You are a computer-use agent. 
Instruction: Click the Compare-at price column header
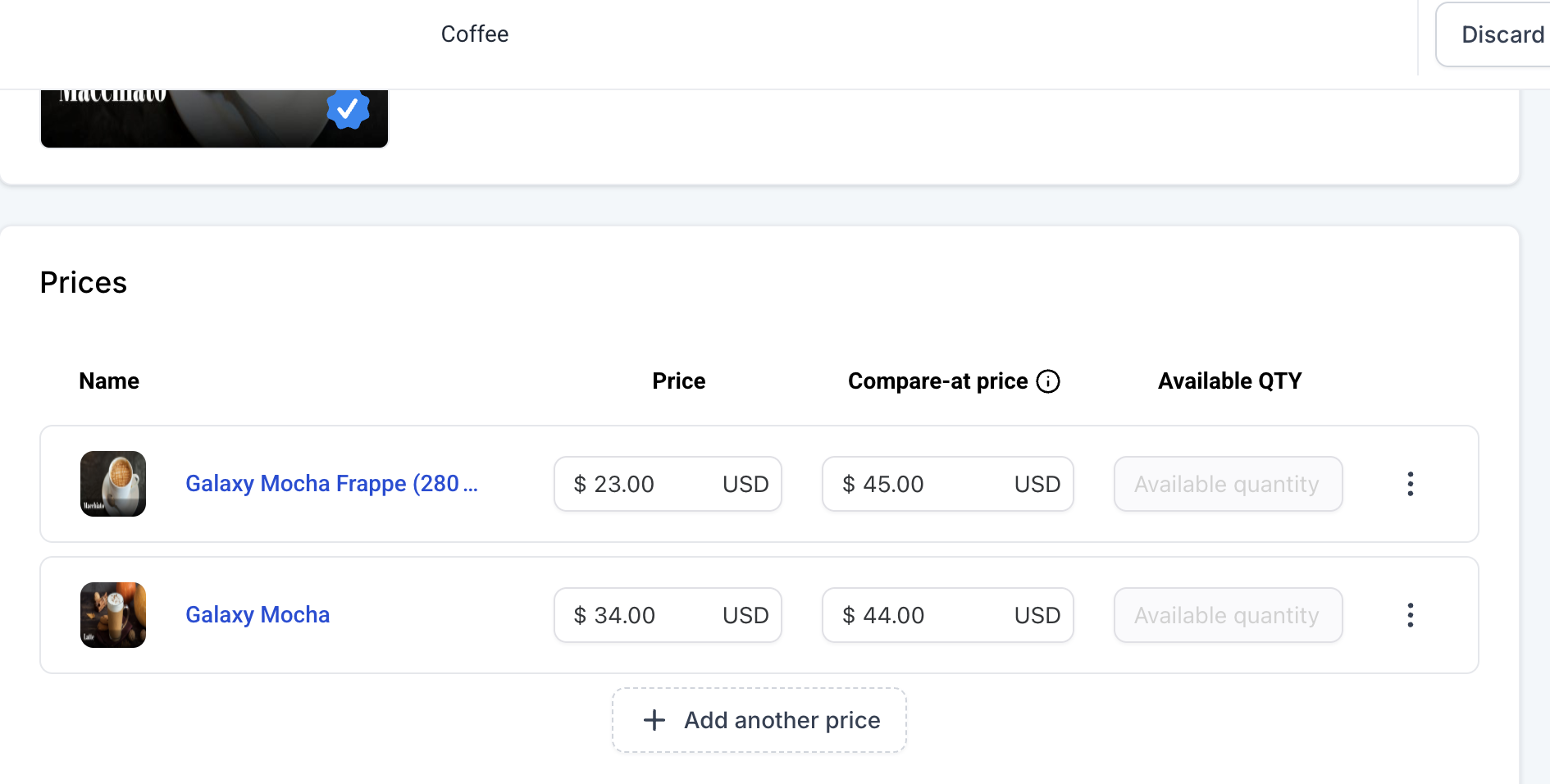click(x=937, y=381)
